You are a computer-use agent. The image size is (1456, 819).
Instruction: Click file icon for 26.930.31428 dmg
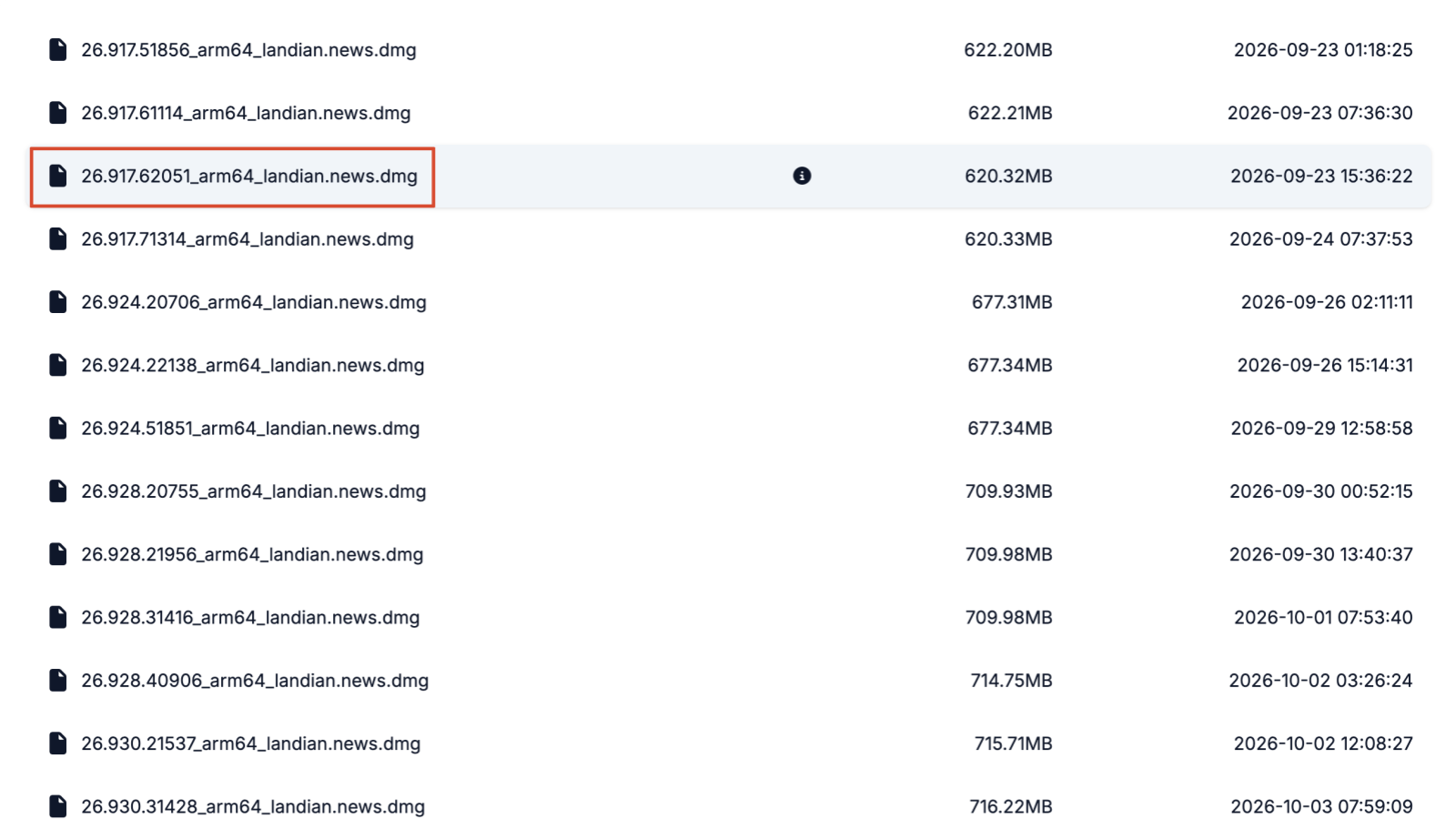57,806
